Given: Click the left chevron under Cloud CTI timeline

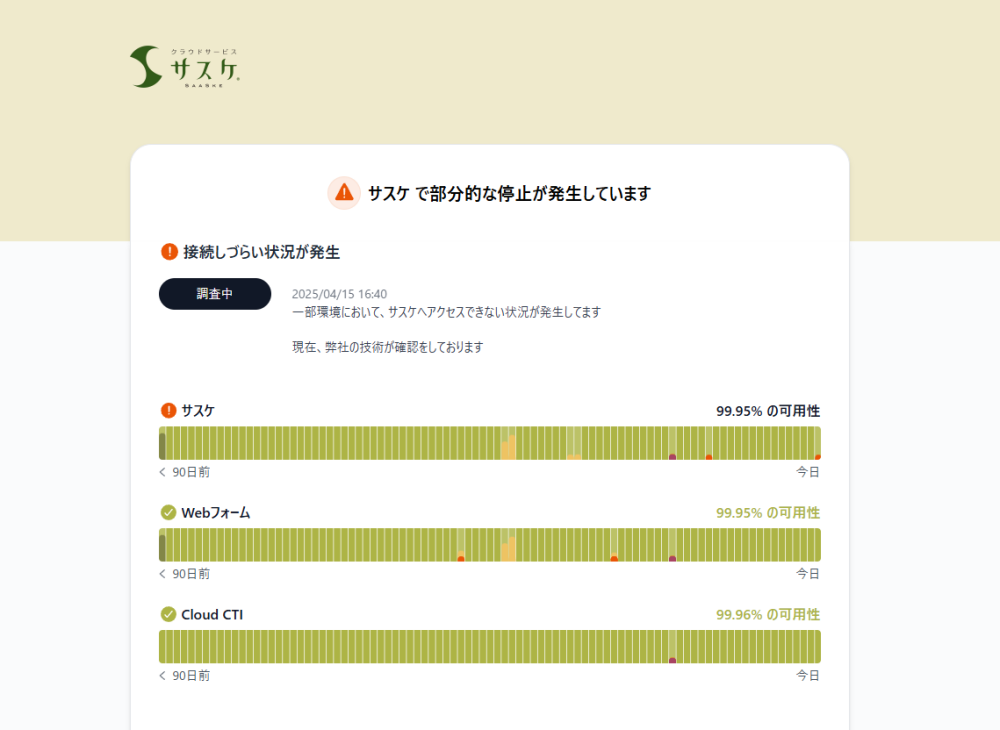Looking at the screenshot, I should pyautogui.click(x=163, y=676).
